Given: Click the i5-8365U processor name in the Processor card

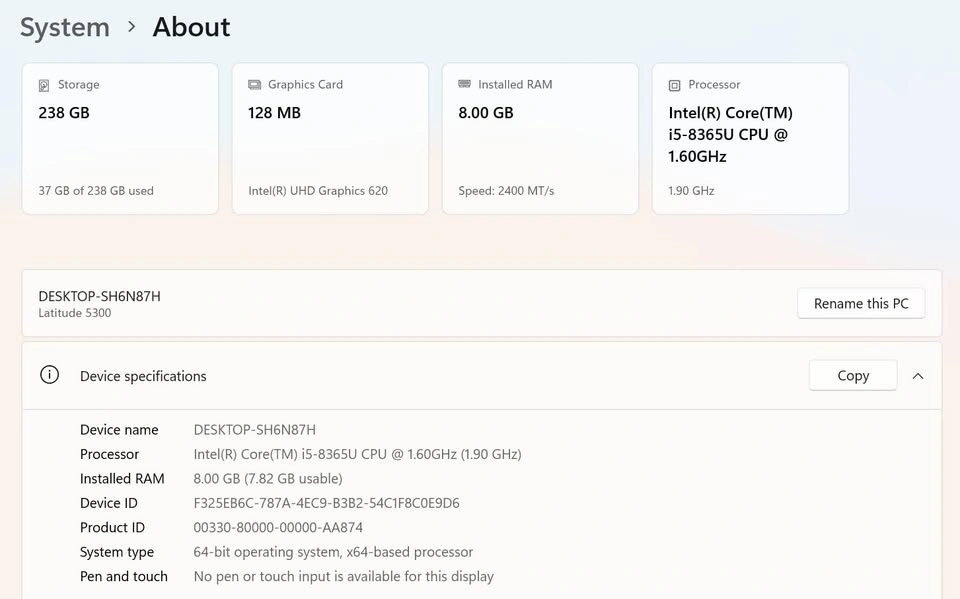Looking at the screenshot, I should pos(730,134).
